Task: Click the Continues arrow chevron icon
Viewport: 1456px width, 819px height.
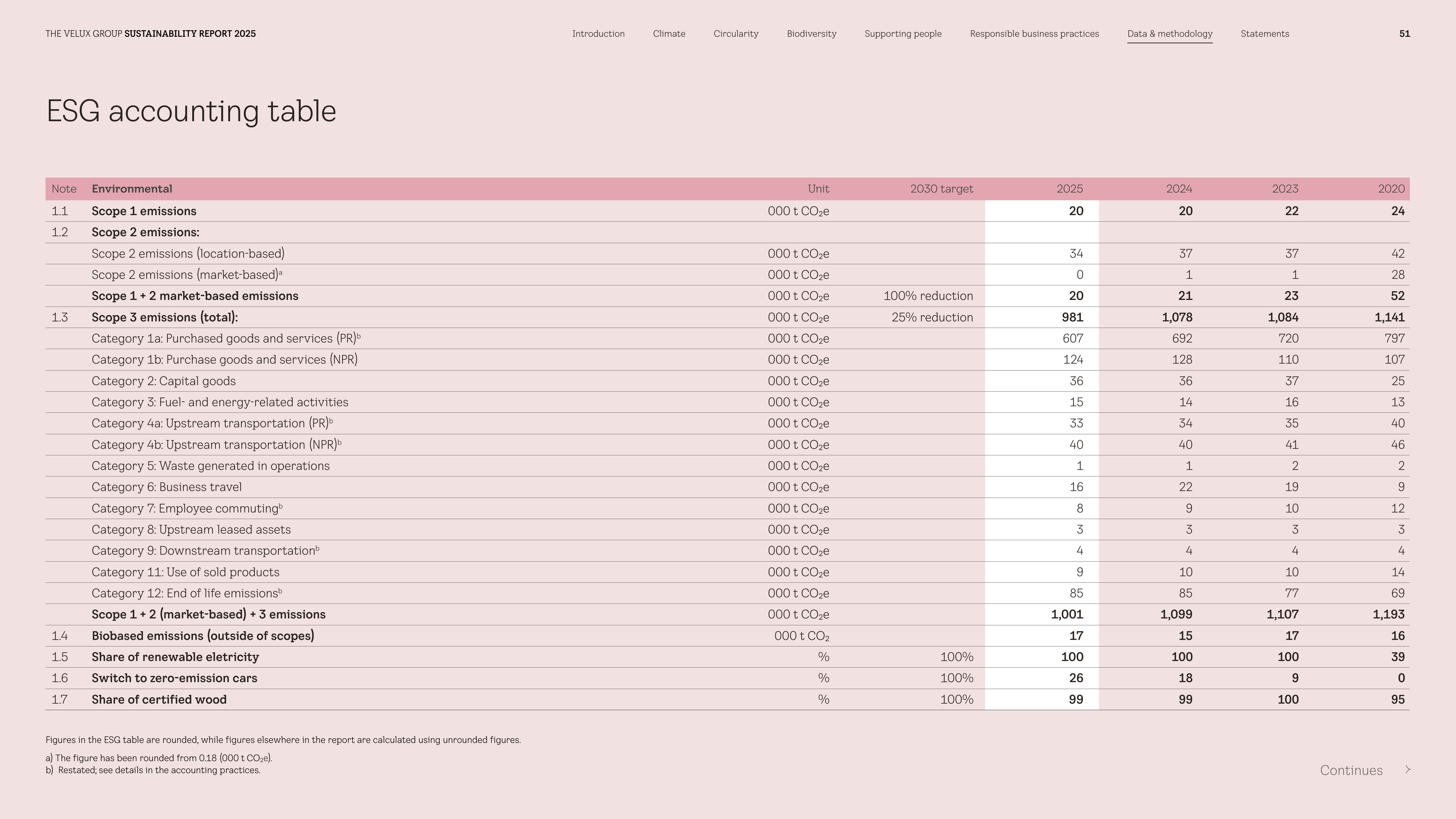Action: point(1408,770)
